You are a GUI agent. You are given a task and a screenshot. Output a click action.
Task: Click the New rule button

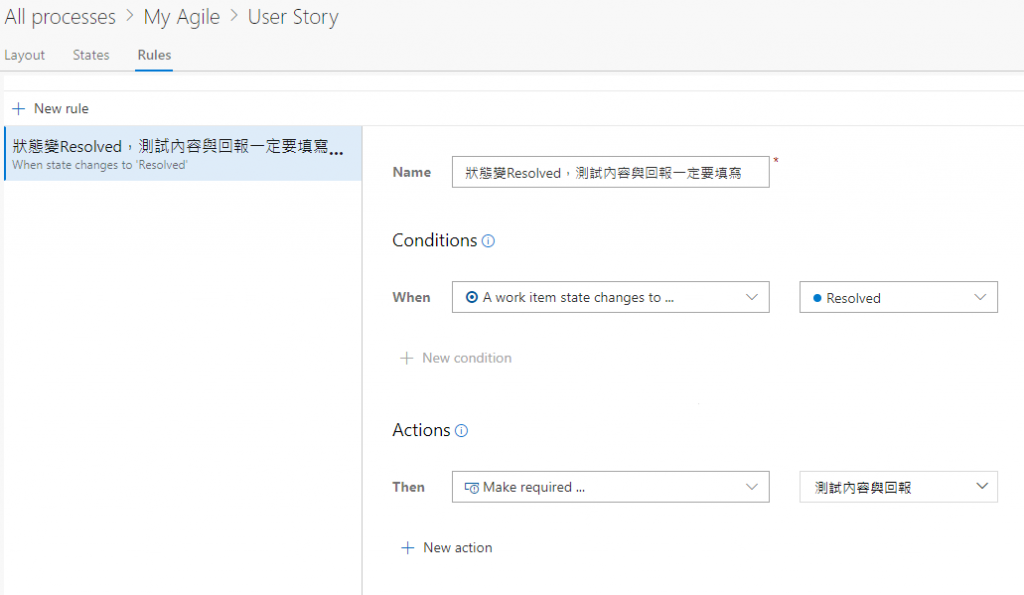tap(51, 108)
